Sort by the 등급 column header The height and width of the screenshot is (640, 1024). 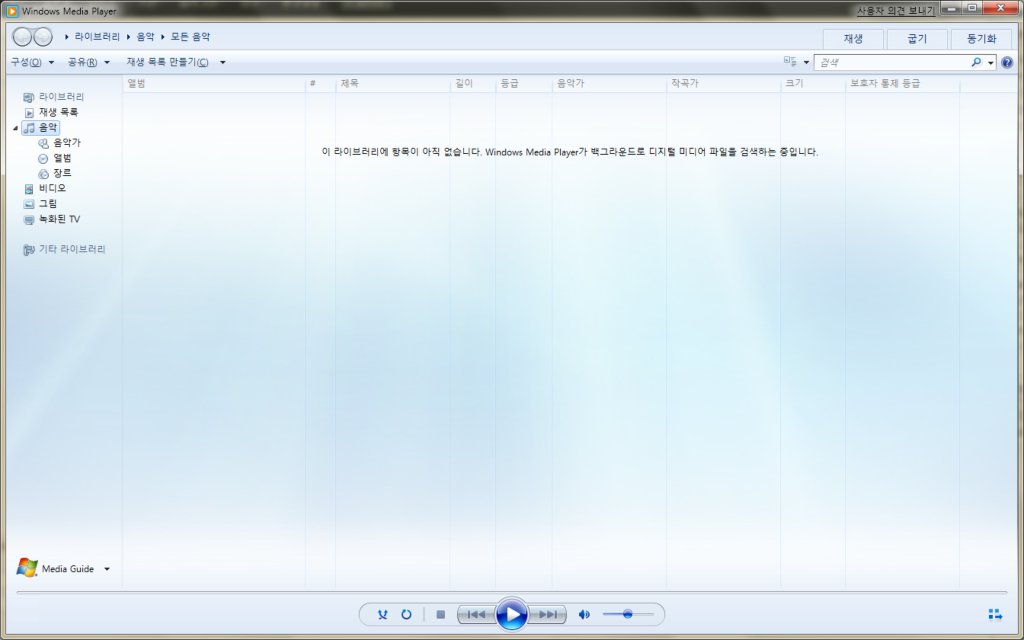click(x=523, y=84)
